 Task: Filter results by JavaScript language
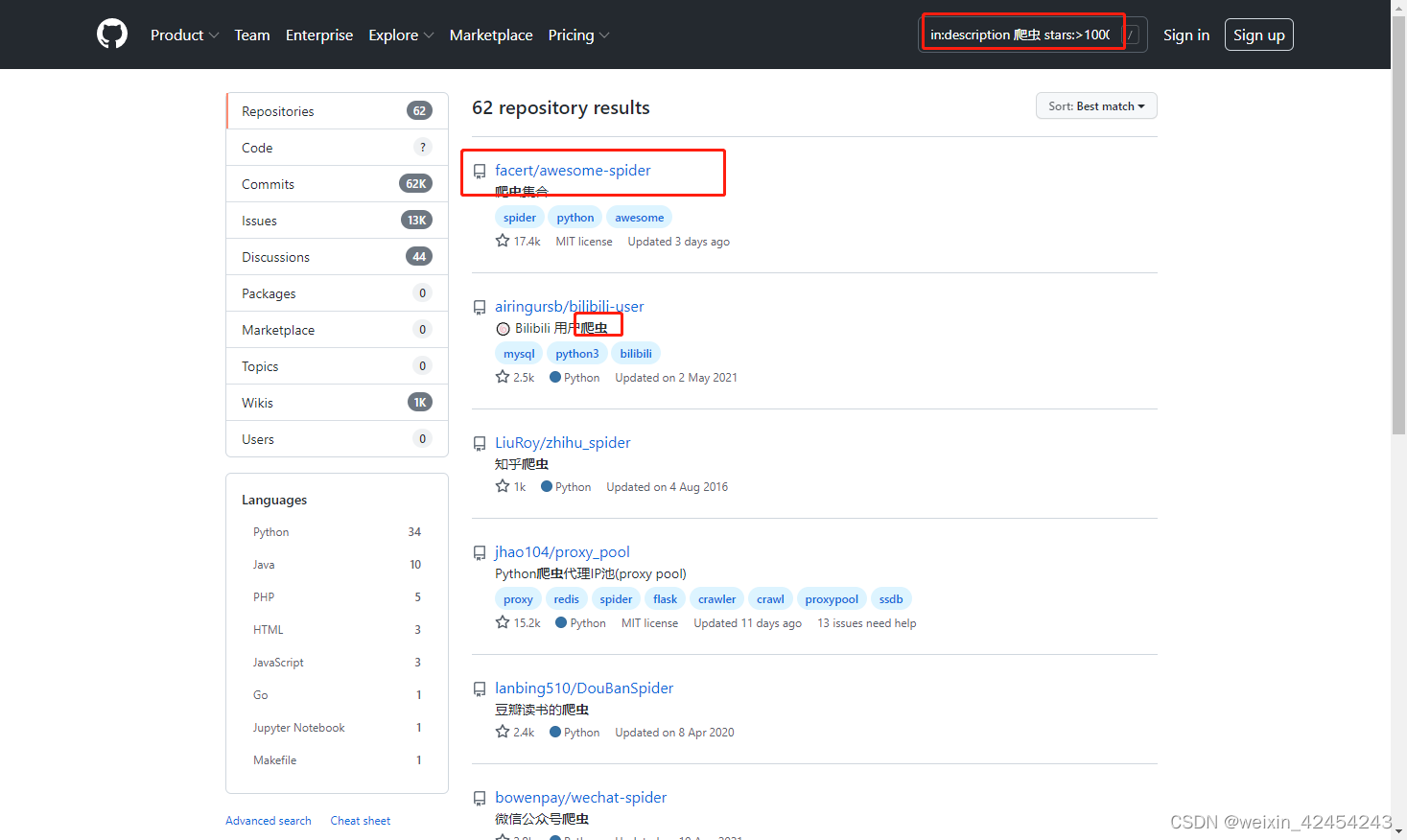(x=337, y=663)
